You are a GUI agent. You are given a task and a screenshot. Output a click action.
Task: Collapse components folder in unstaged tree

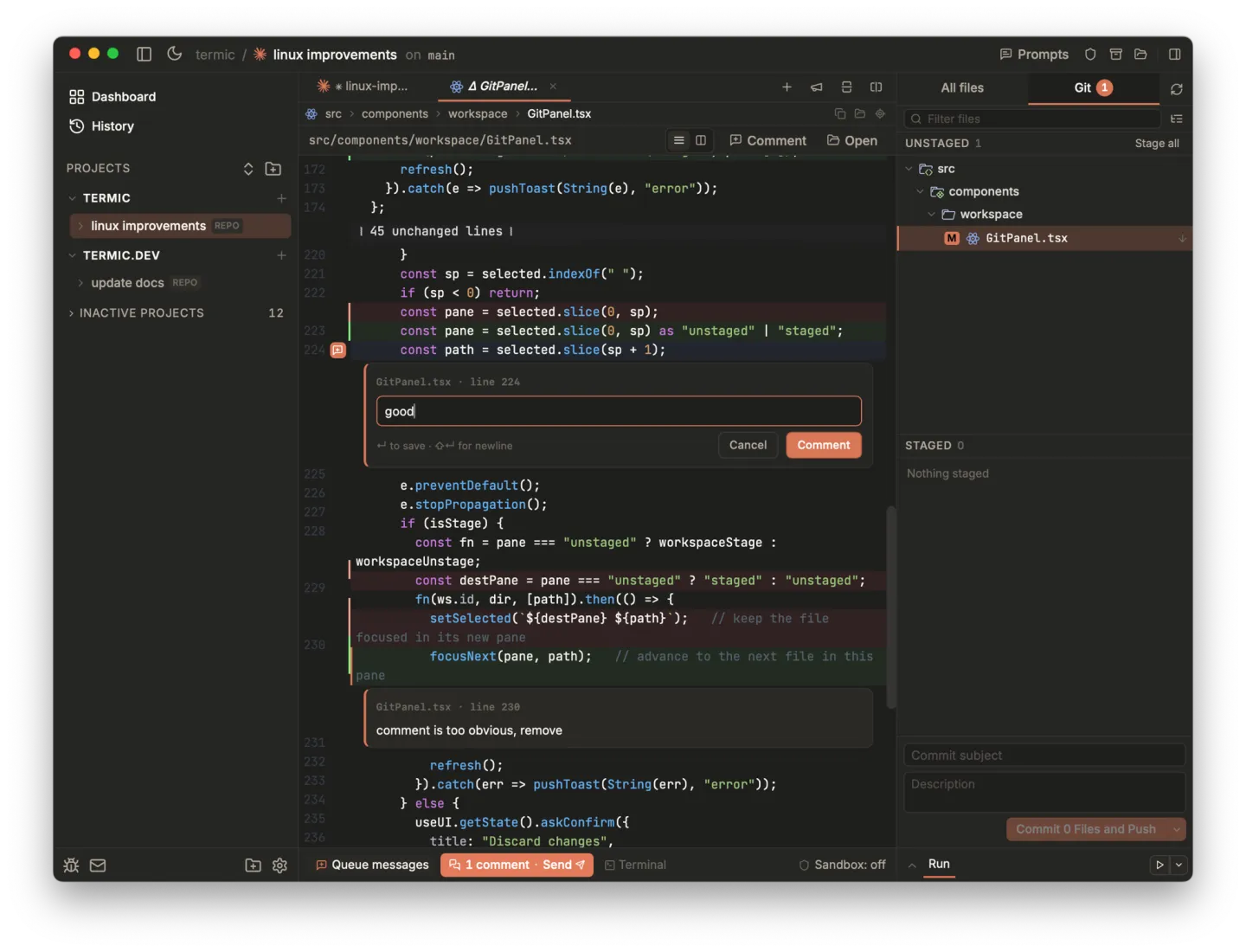(920, 191)
